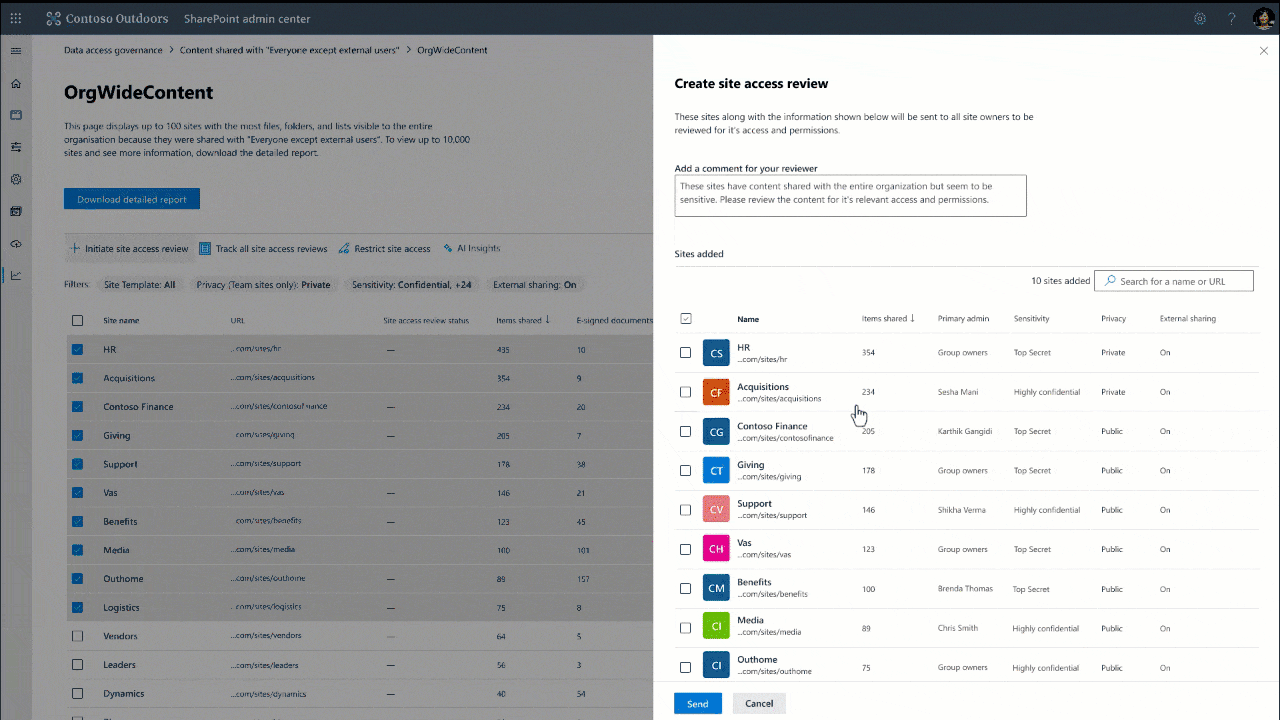The height and width of the screenshot is (720, 1280).
Task: Collapse the left navigation via hamburger icon
Action: (15, 49)
